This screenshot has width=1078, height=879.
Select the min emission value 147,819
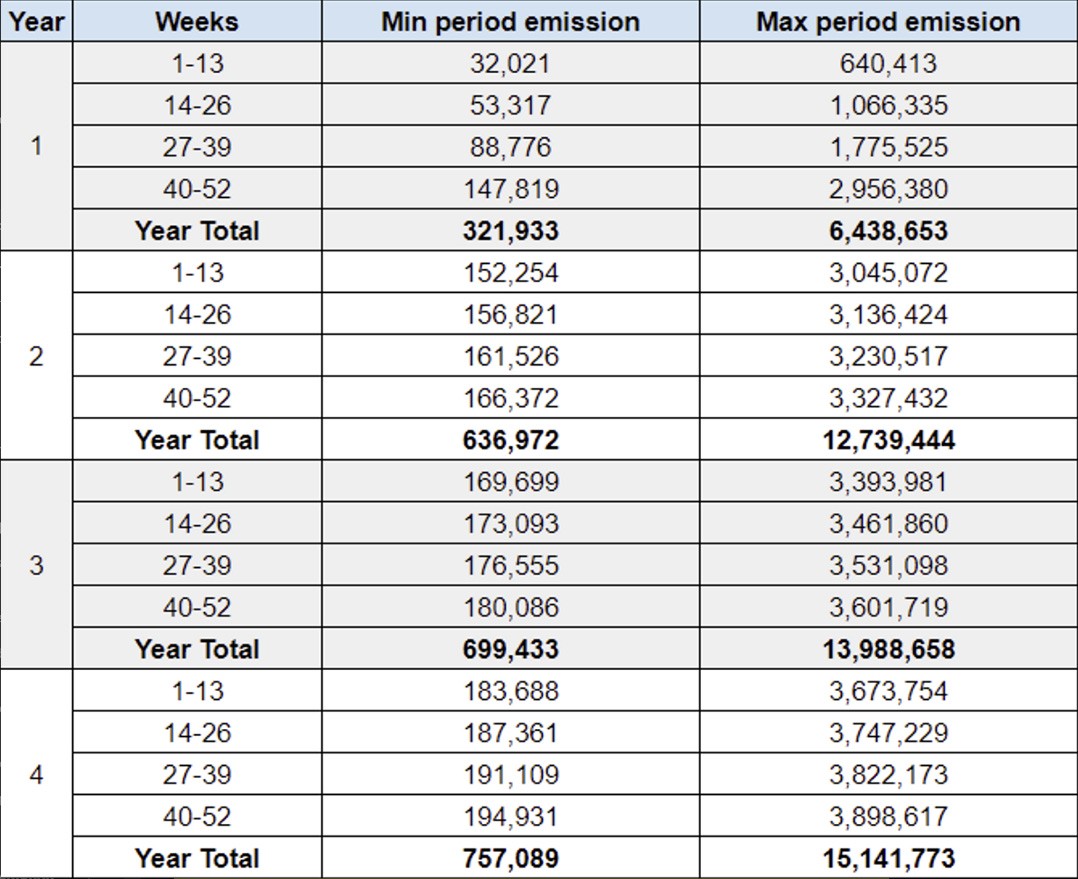pos(510,189)
